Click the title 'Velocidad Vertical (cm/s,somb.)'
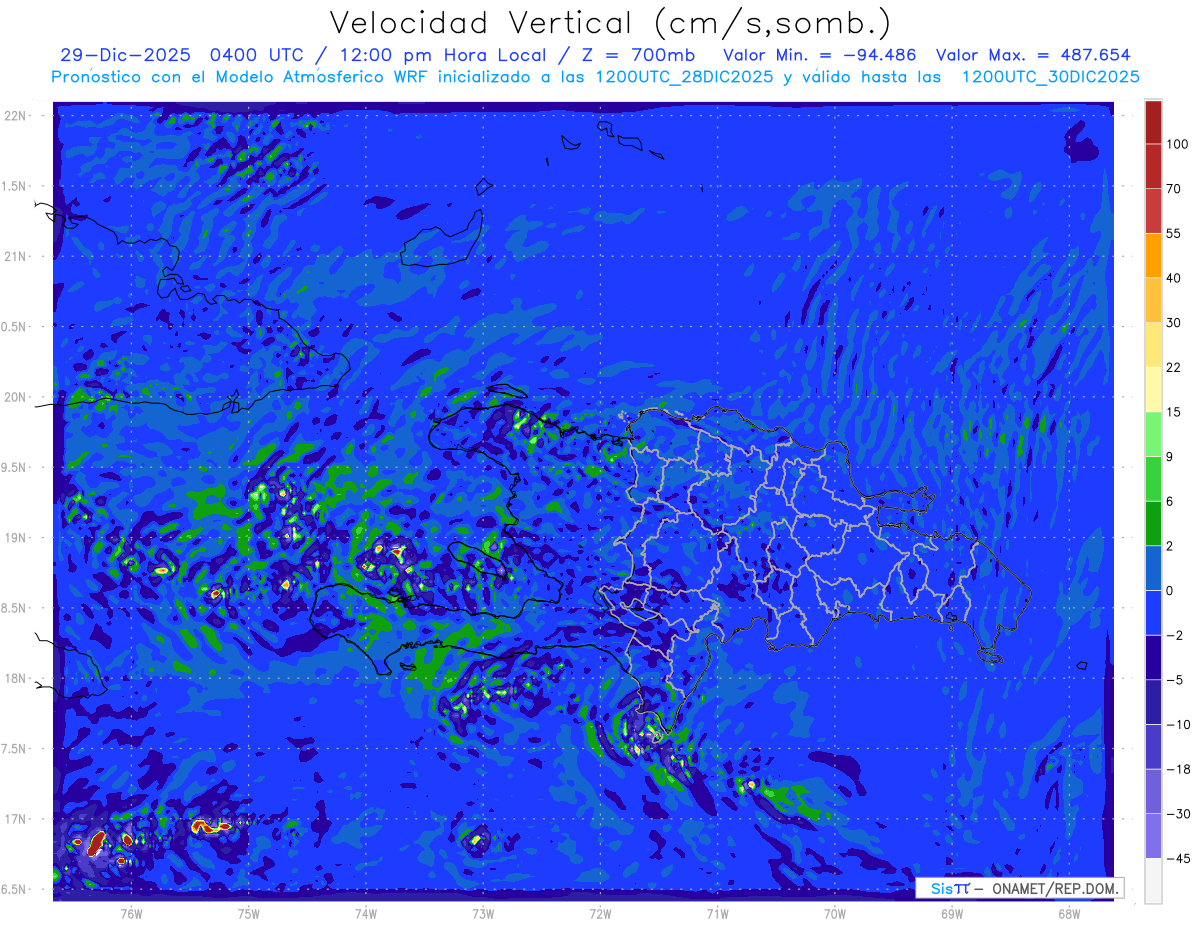This screenshot has height=927, width=1200. tap(610, 22)
